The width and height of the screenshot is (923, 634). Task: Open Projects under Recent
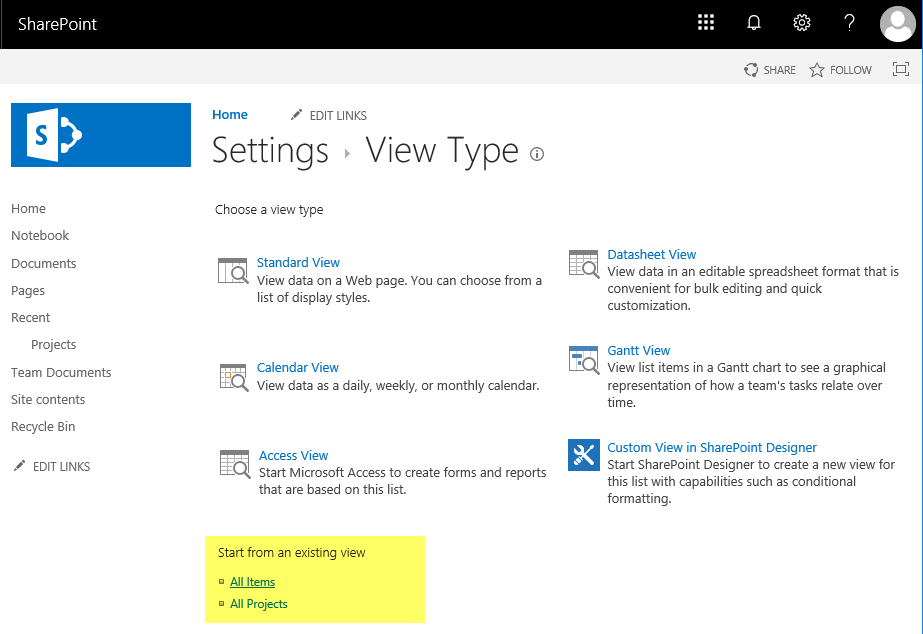pyautogui.click(x=54, y=344)
